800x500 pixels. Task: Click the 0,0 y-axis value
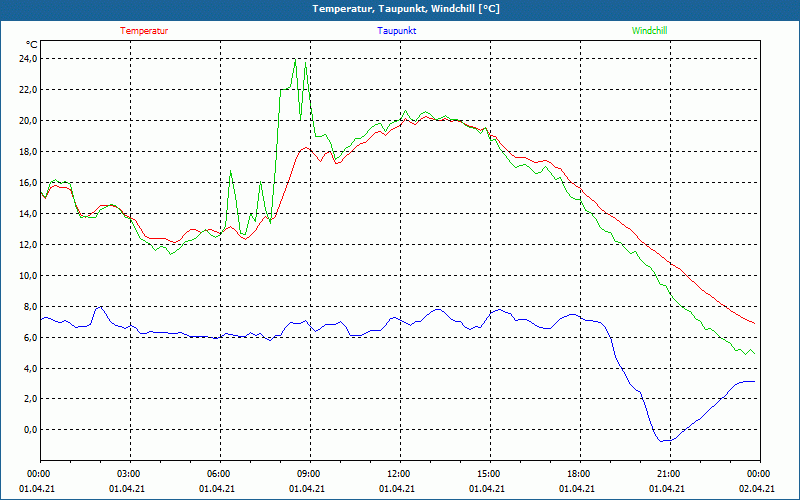[x=30, y=429]
